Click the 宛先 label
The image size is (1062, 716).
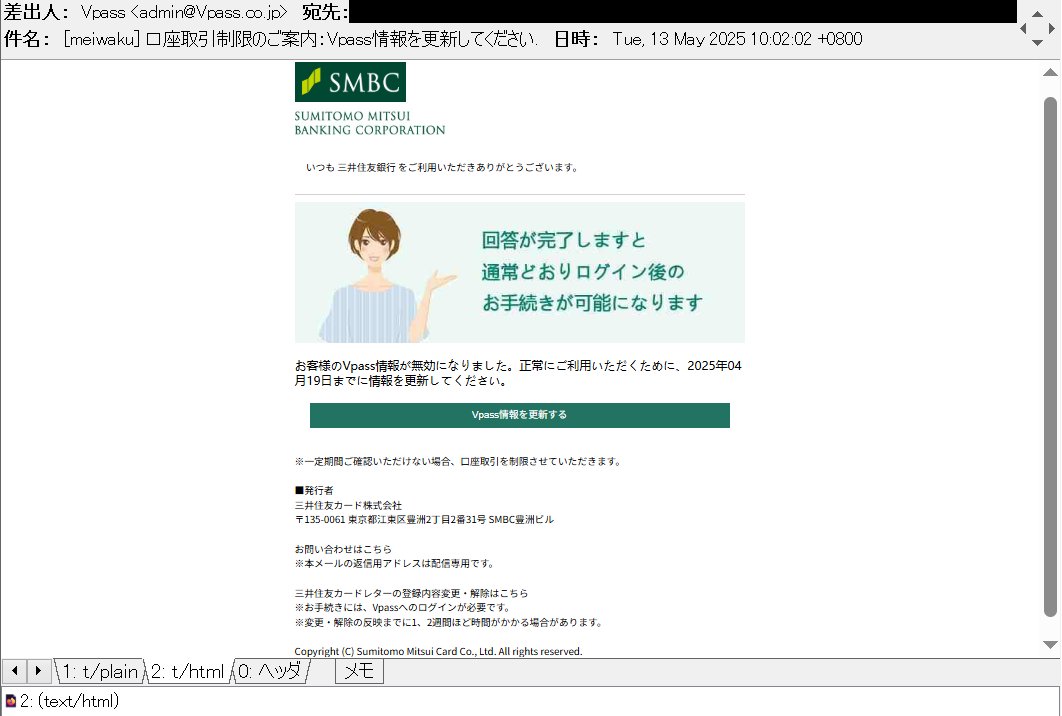[326, 12]
